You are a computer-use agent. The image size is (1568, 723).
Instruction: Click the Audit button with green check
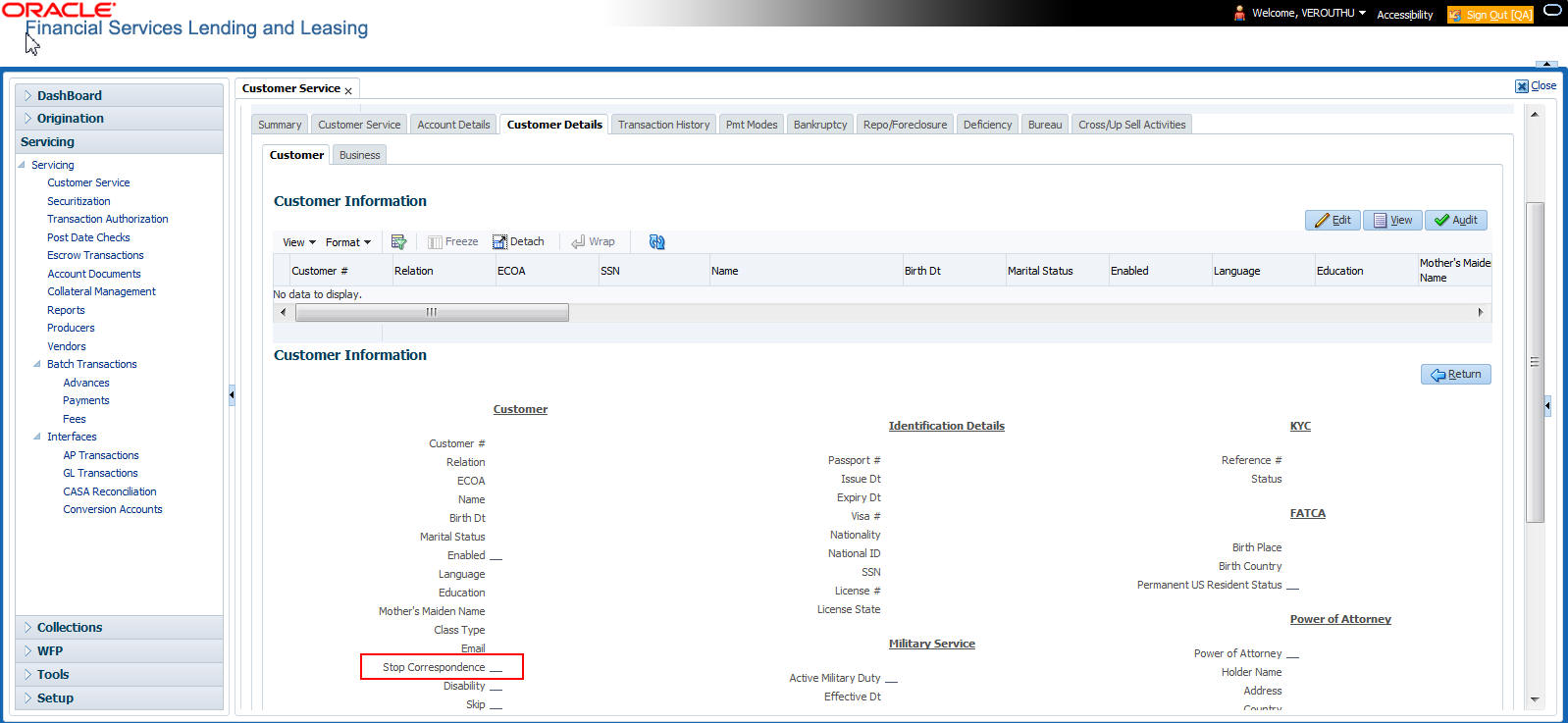pos(1456,220)
